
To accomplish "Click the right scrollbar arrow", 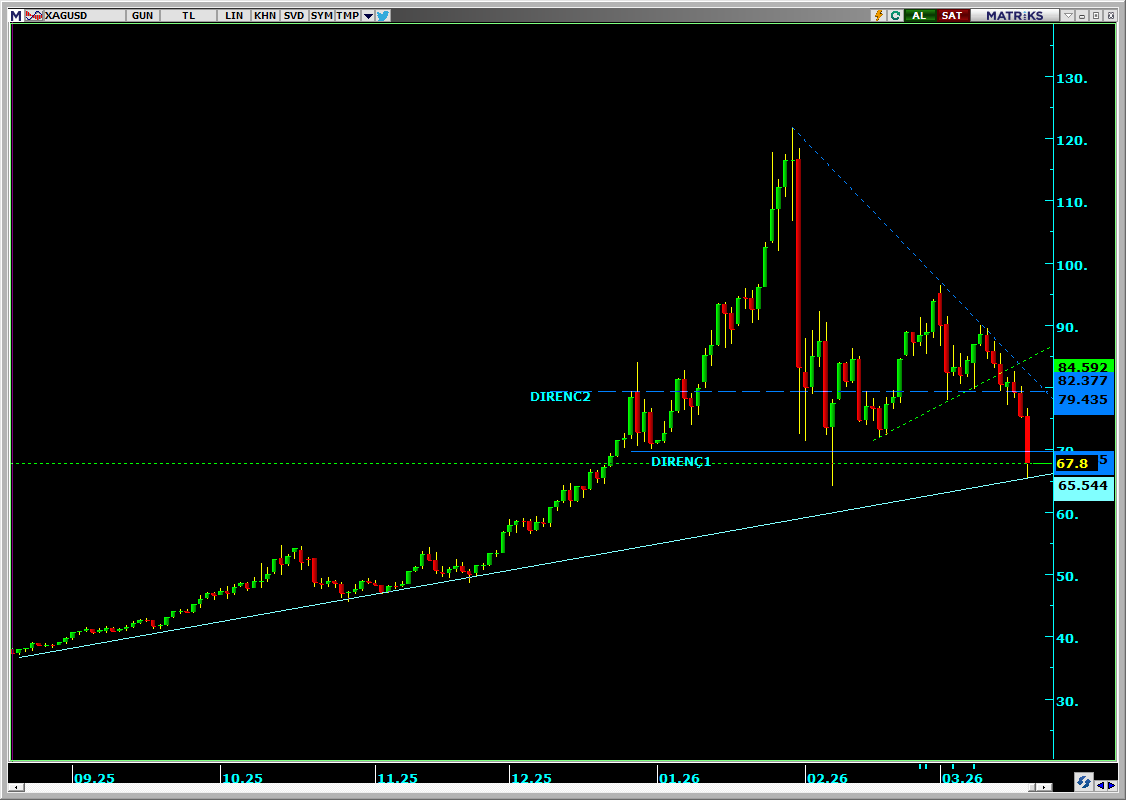I will 1044,787.
